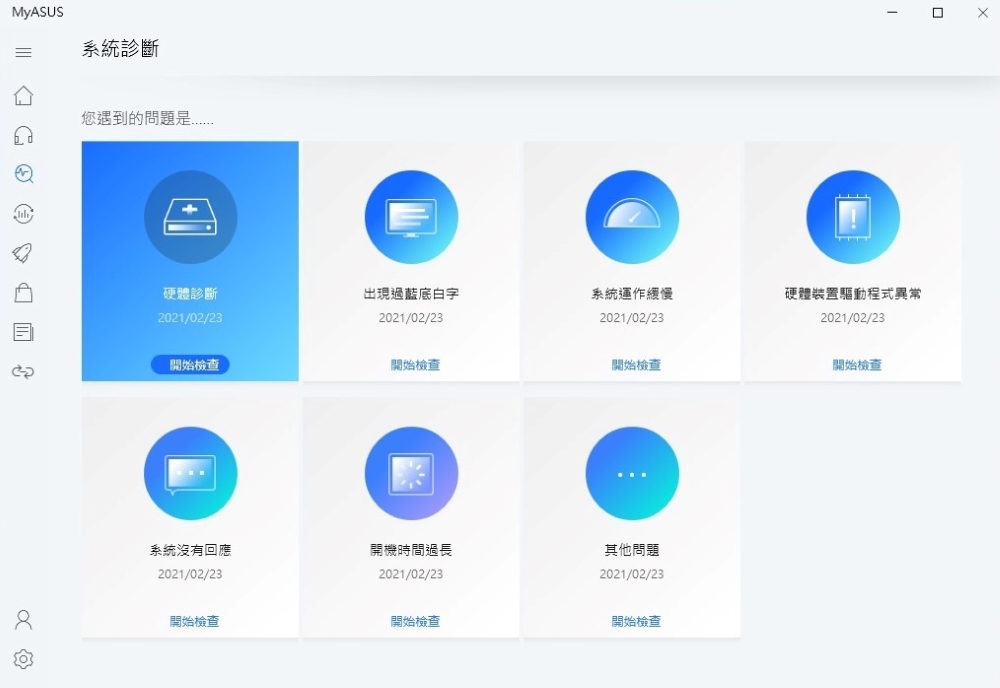Select the 硬體診斷 drive icon tile
This screenshot has height=688, width=1000.
click(190, 217)
